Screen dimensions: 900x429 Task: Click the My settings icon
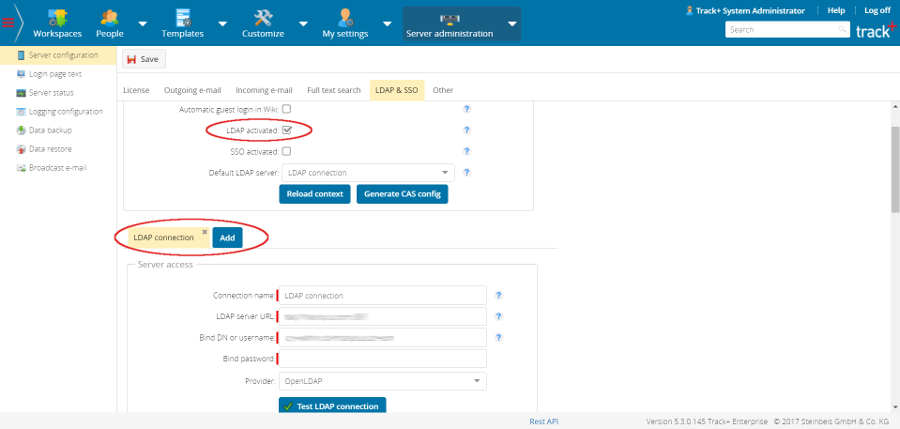click(x=345, y=17)
